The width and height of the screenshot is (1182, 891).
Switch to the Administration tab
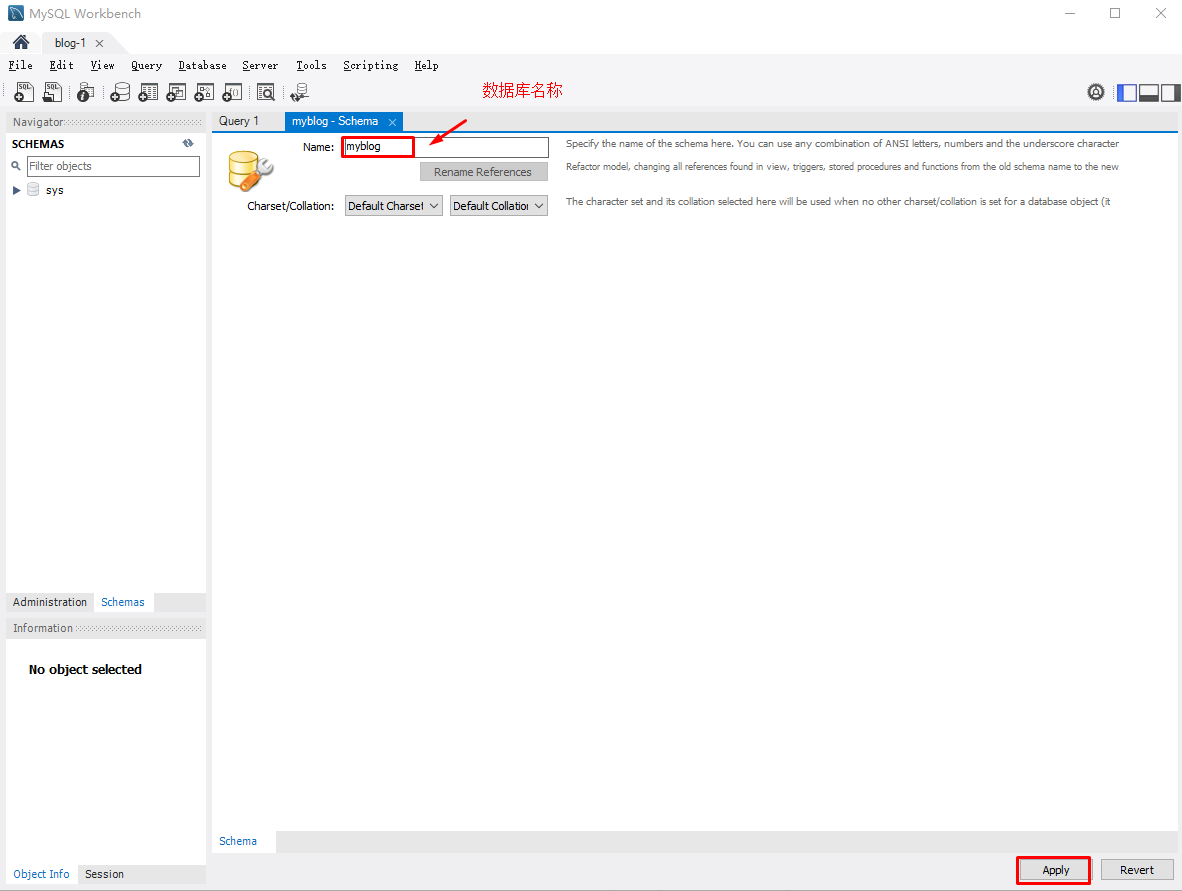click(x=50, y=602)
